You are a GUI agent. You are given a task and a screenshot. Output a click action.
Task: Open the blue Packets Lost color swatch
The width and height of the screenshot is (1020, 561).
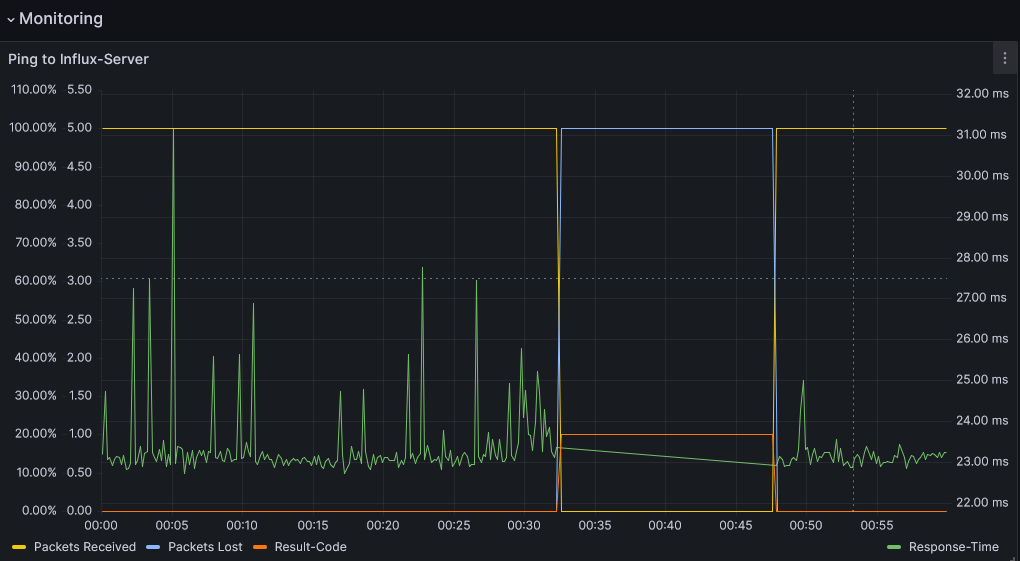tap(153, 547)
